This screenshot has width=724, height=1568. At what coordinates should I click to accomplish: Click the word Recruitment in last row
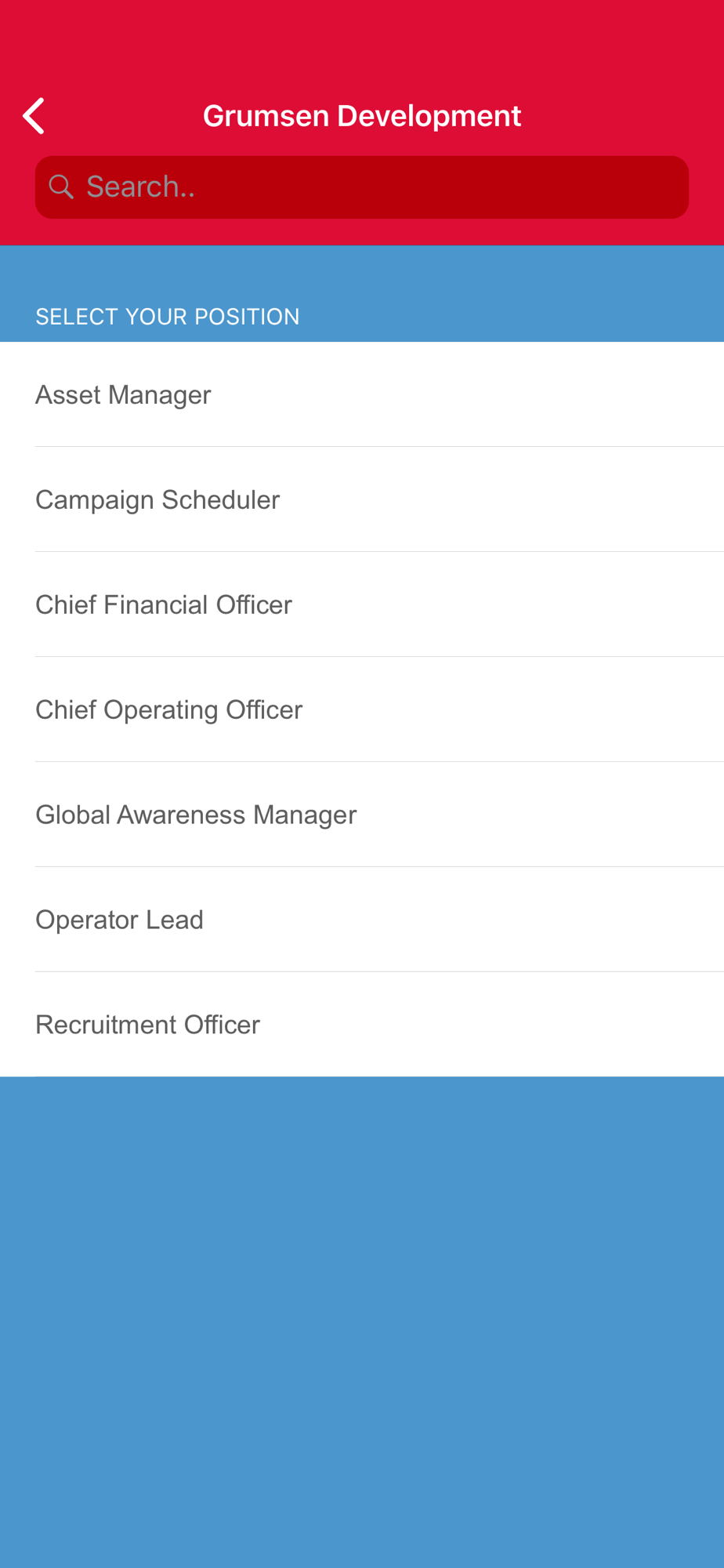pyautogui.click(x=107, y=1025)
